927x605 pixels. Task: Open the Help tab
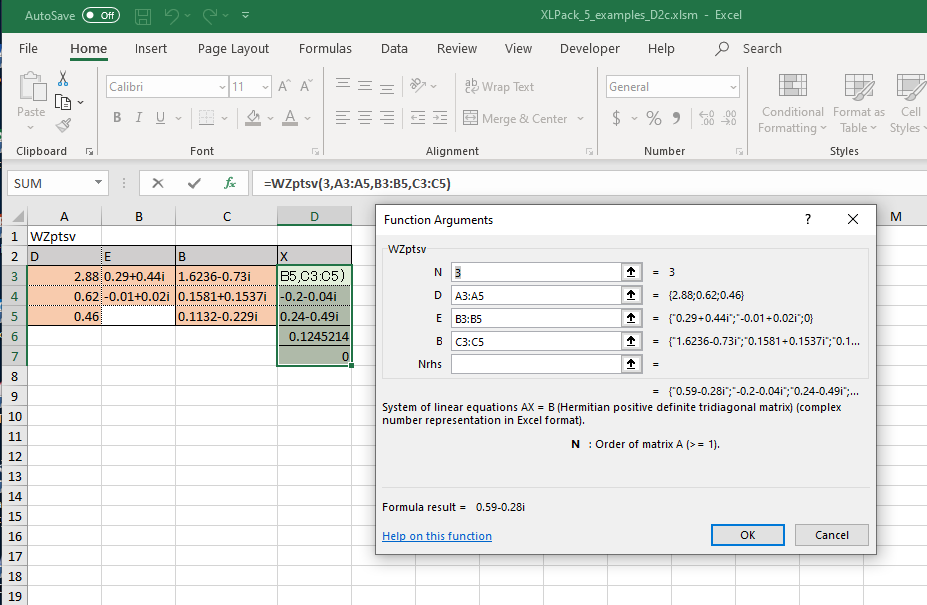[x=661, y=48]
